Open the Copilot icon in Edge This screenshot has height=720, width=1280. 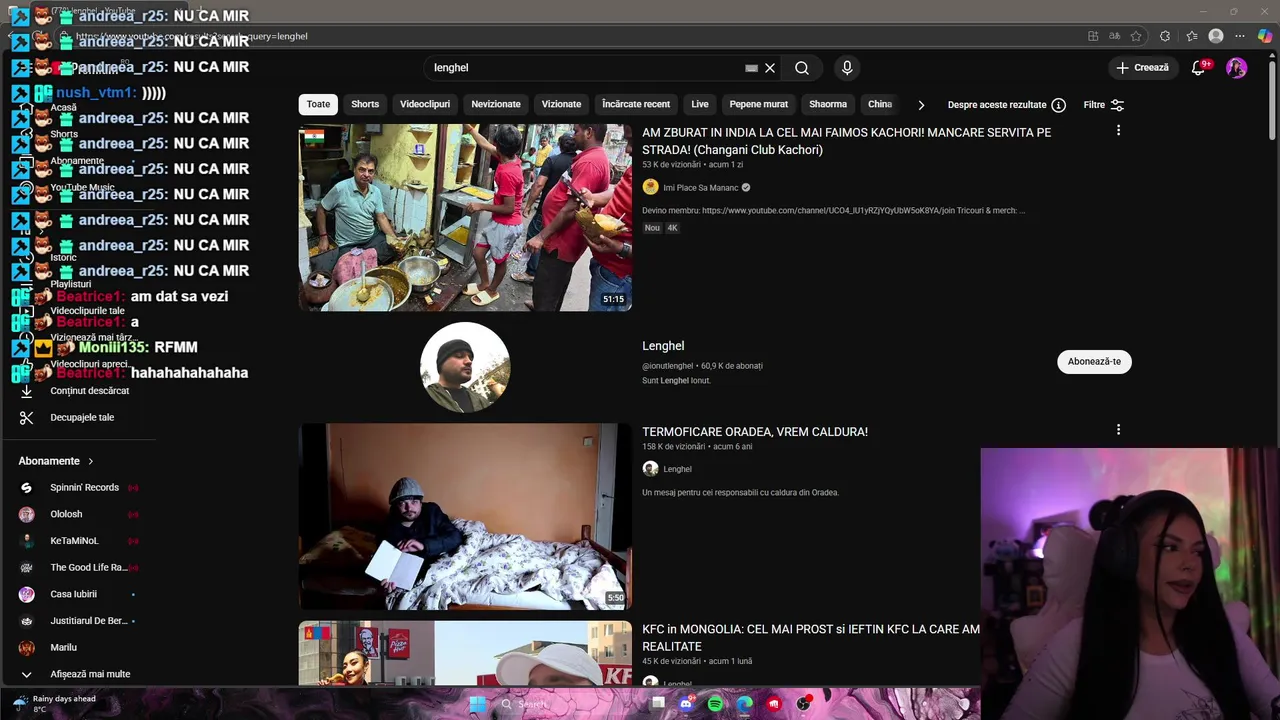point(1265,36)
